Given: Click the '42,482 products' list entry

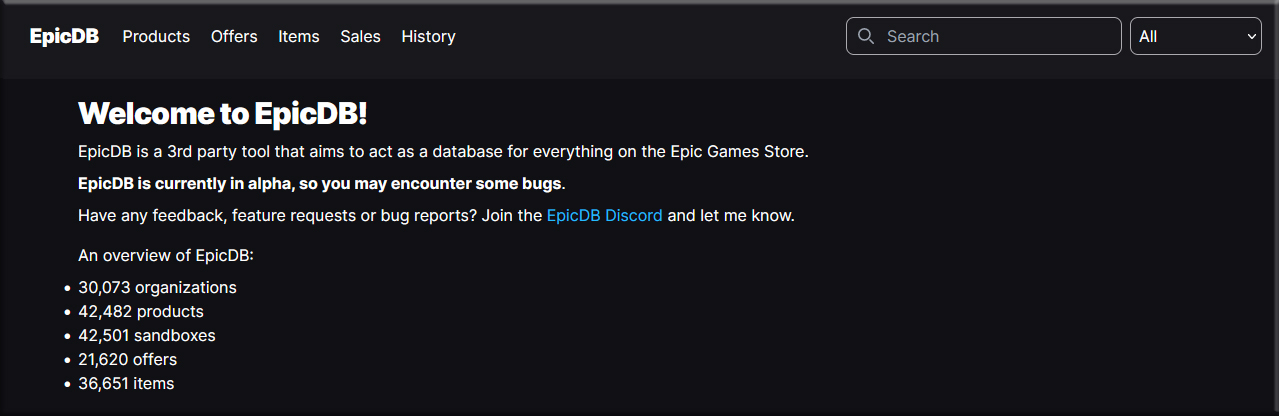Looking at the screenshot, I should point(141,311).
